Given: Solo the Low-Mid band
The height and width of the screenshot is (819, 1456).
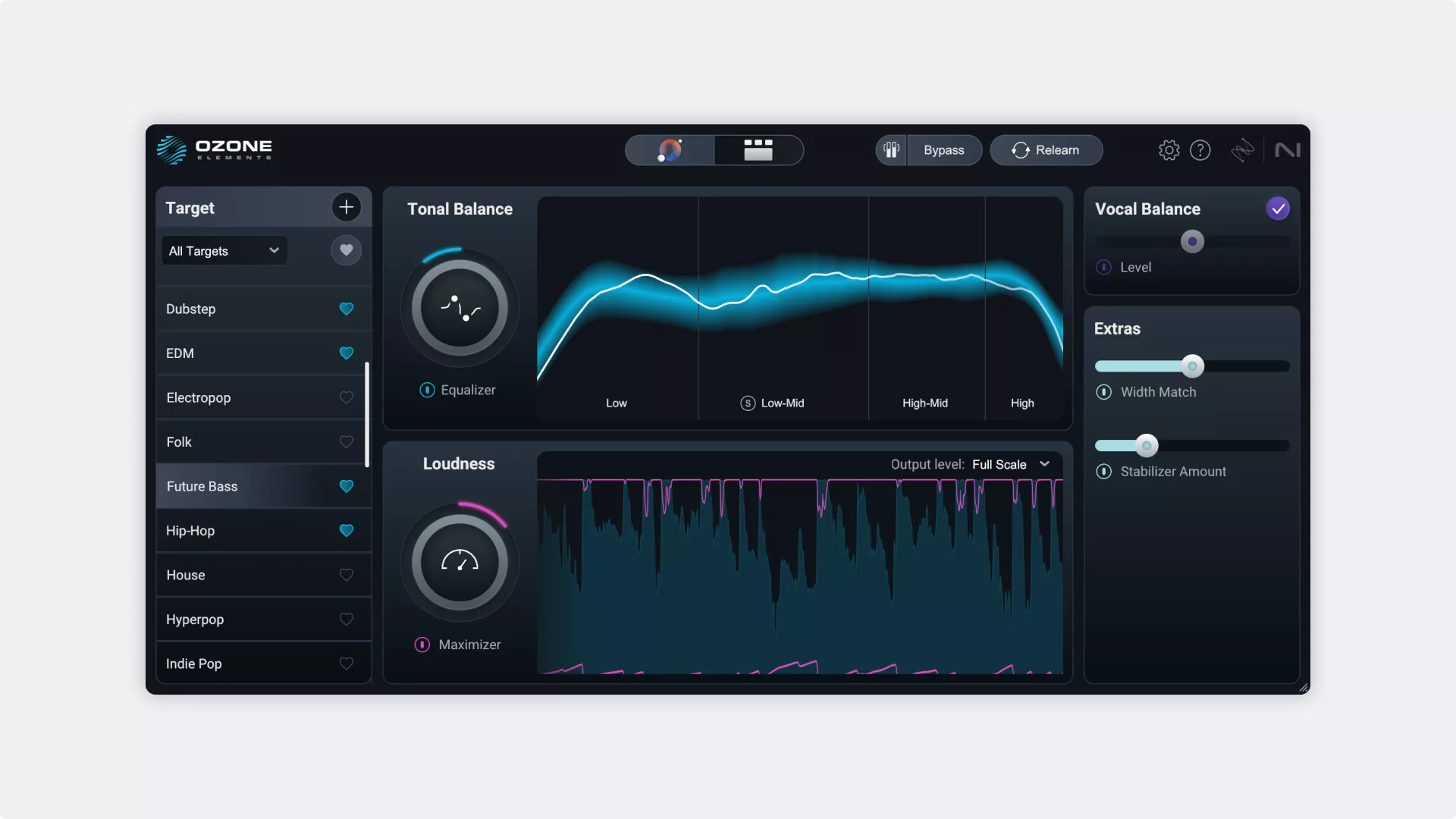Looking at the screenshot, I should tap(748, 403).
